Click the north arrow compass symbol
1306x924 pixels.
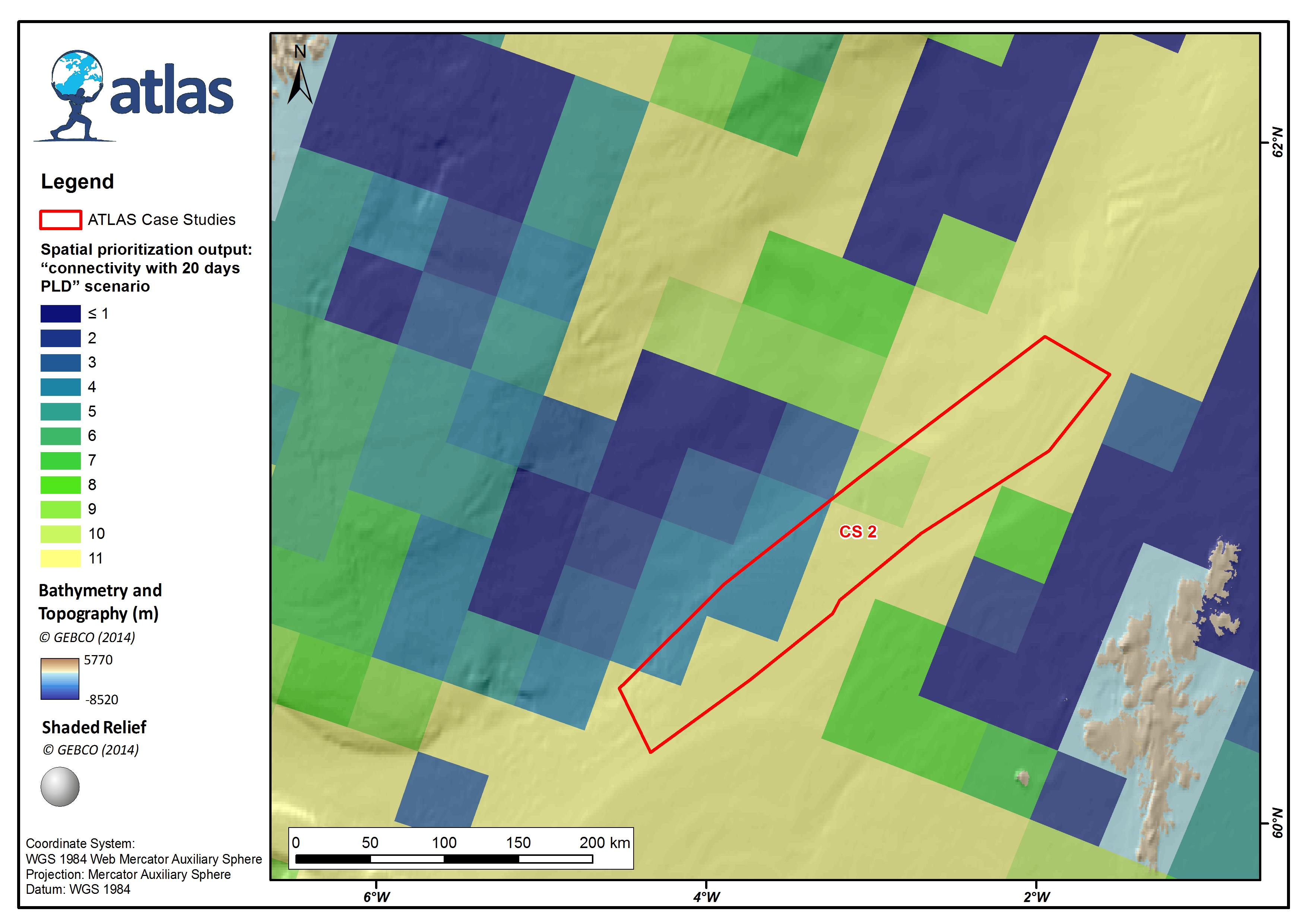coord(300,74)
